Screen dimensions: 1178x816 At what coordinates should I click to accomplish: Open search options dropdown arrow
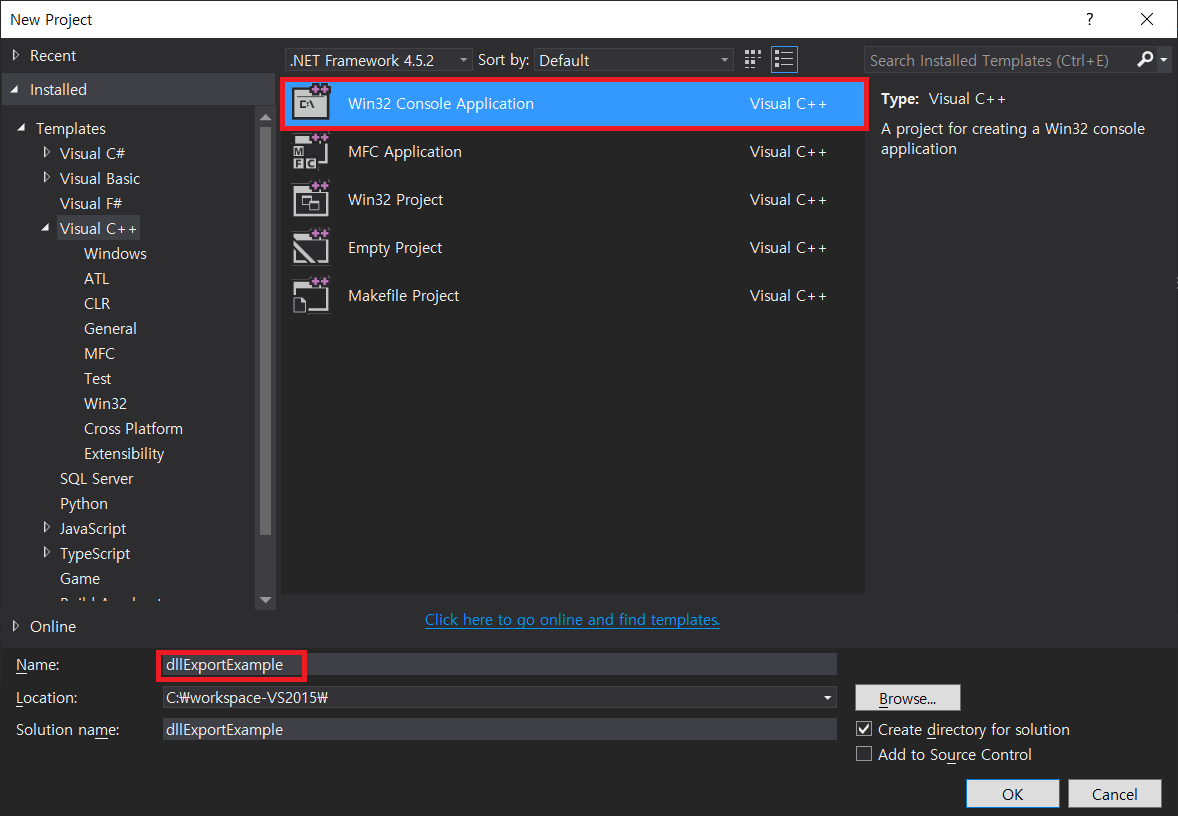(x=1164, y=59)
